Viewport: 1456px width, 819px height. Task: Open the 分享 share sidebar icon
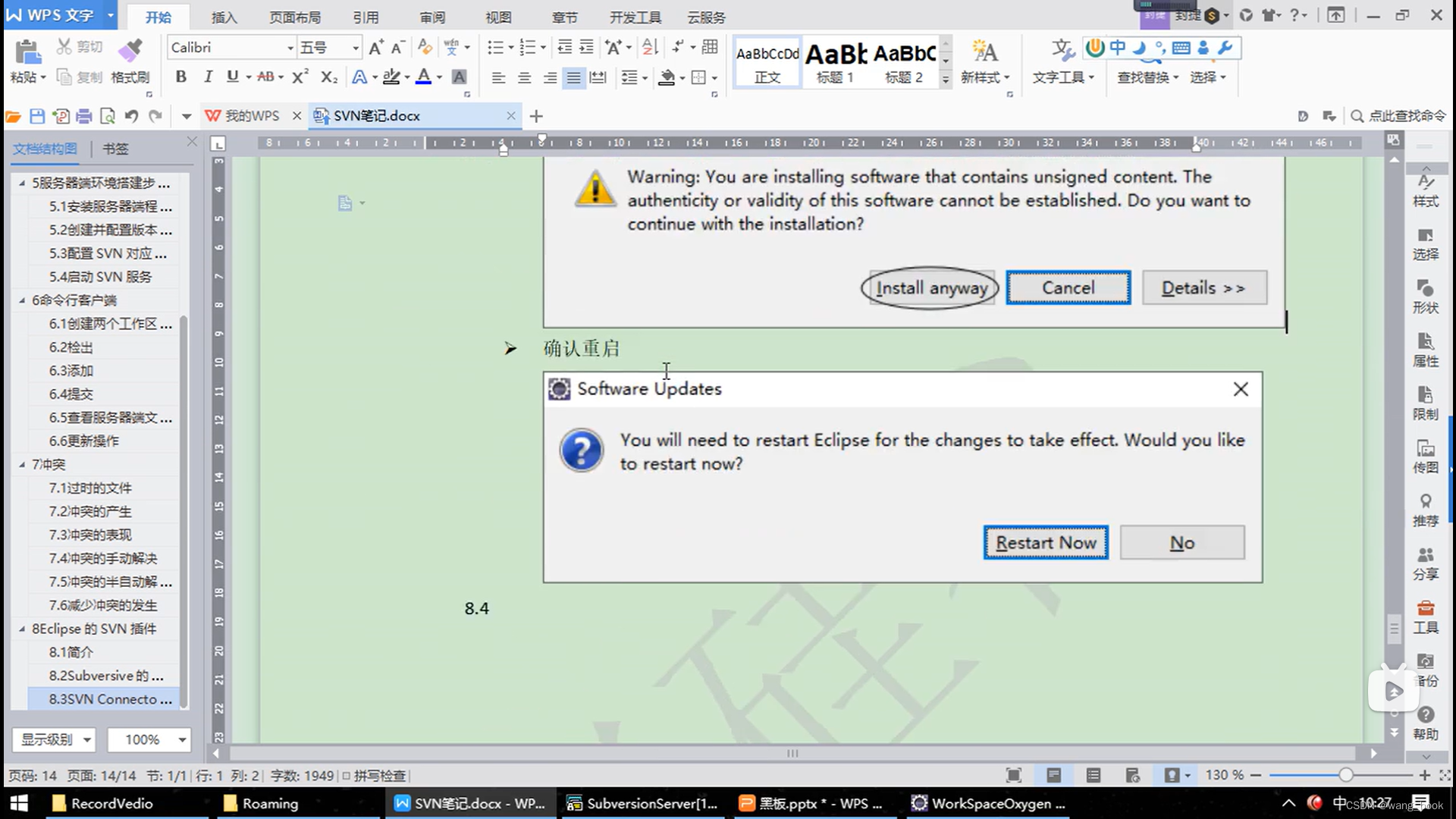click(x=1426, y=563)
